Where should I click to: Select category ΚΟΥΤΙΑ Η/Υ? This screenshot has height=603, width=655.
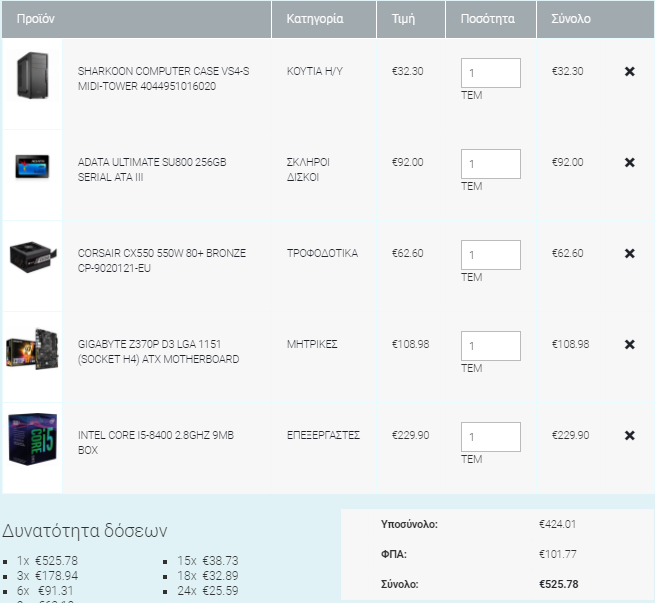point(315,71)
